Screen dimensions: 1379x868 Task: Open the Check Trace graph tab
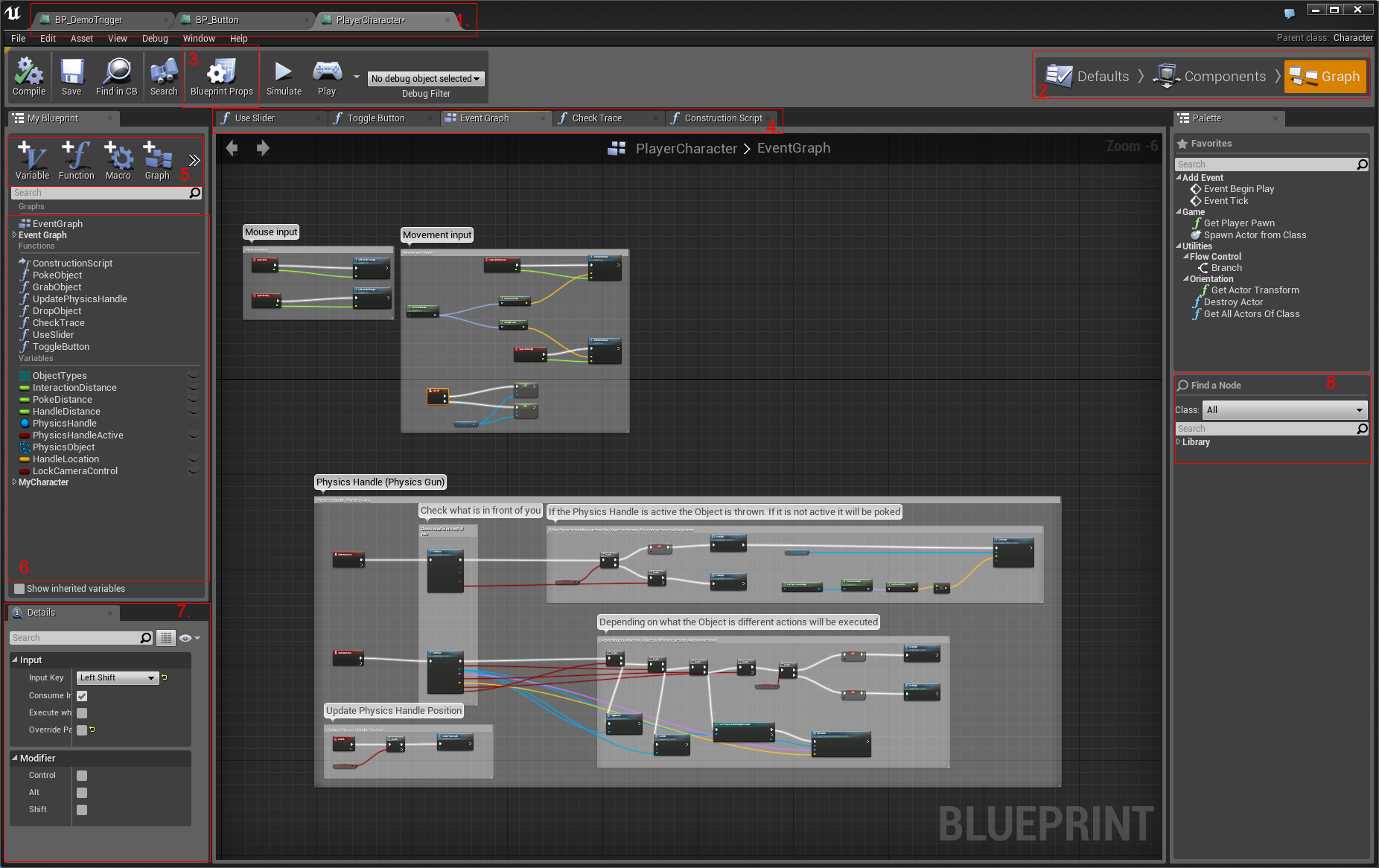coord(607,118)
